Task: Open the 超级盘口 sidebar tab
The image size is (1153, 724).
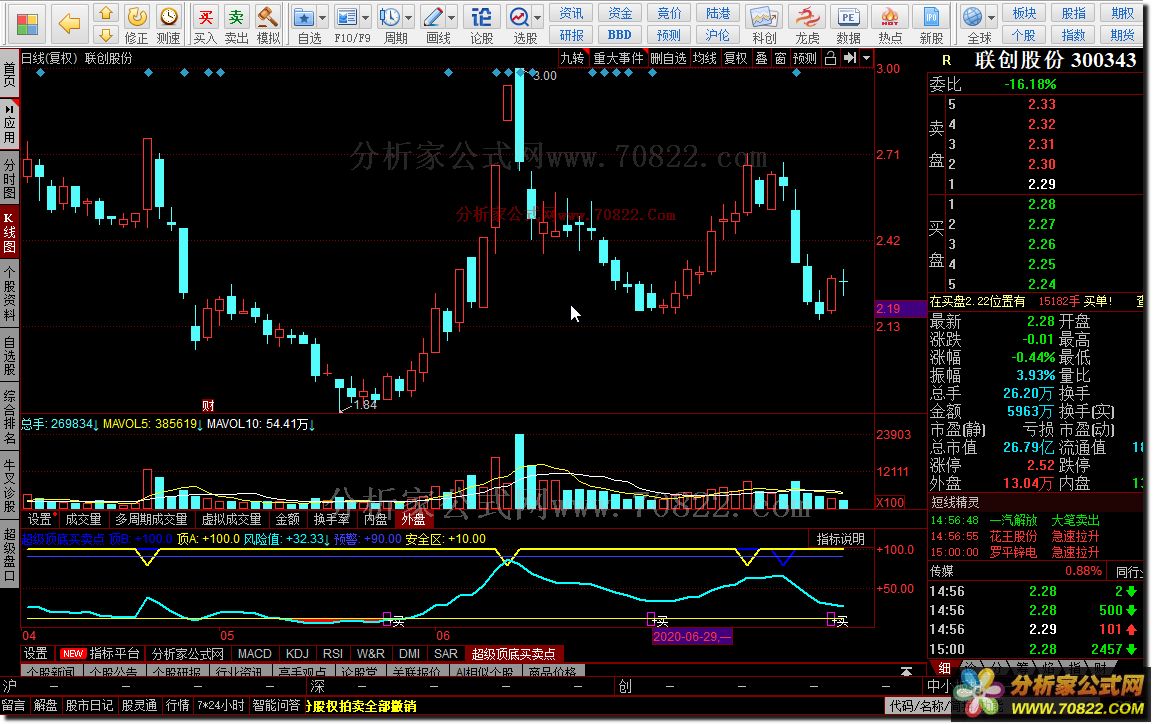Action: (9, 553)
